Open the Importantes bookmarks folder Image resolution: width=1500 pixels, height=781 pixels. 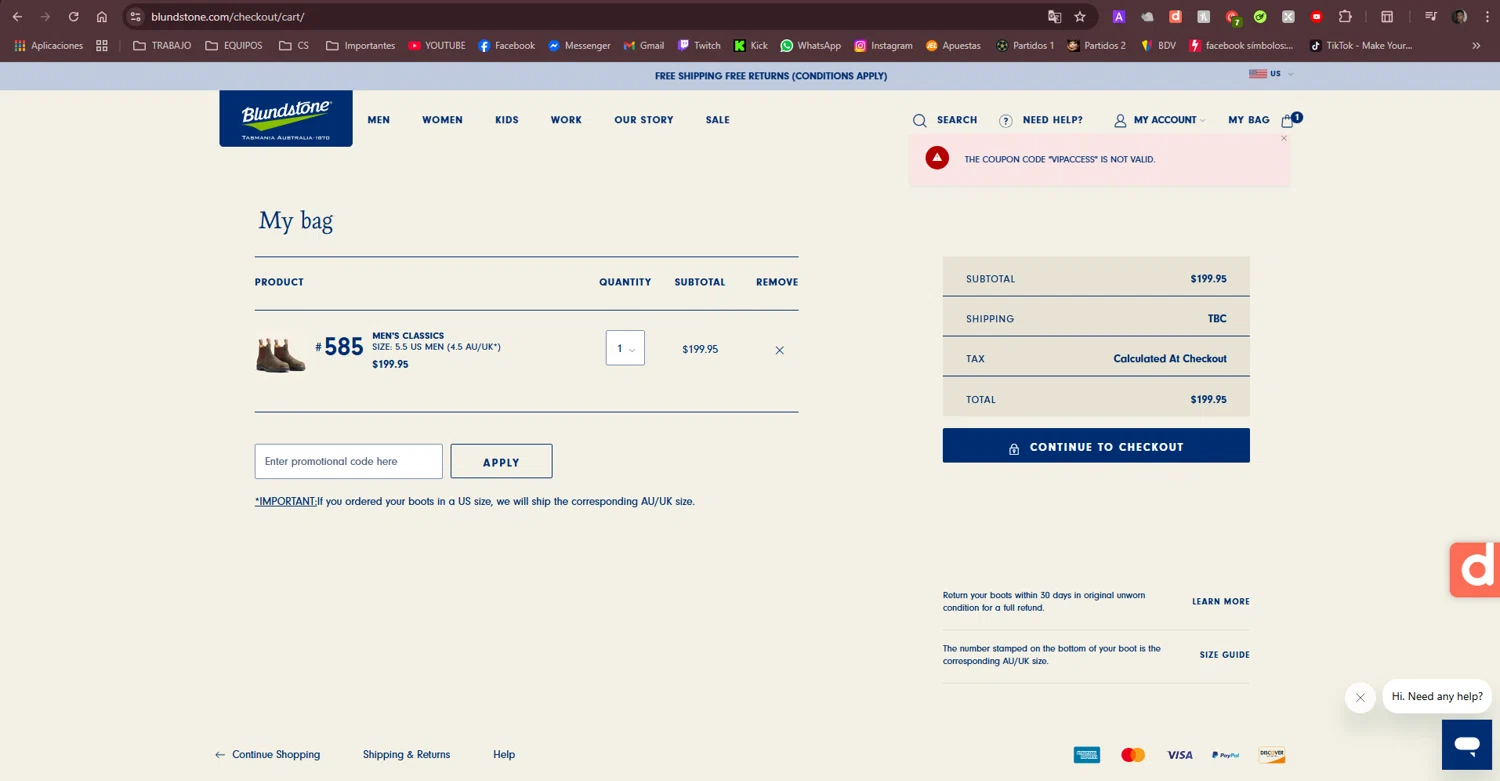pyautogui.click(x=360, y=45)
